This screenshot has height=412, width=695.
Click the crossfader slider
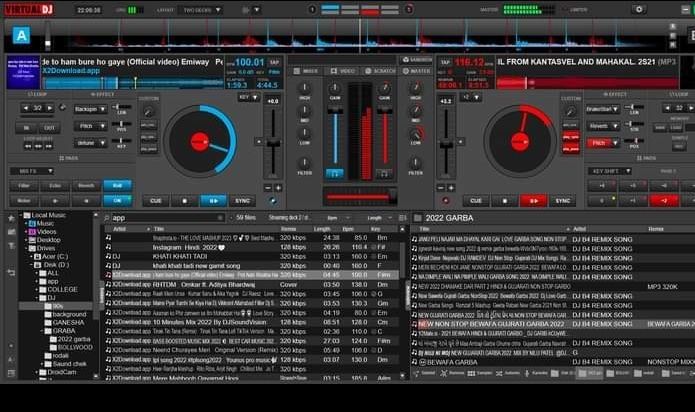click(357, 197)
